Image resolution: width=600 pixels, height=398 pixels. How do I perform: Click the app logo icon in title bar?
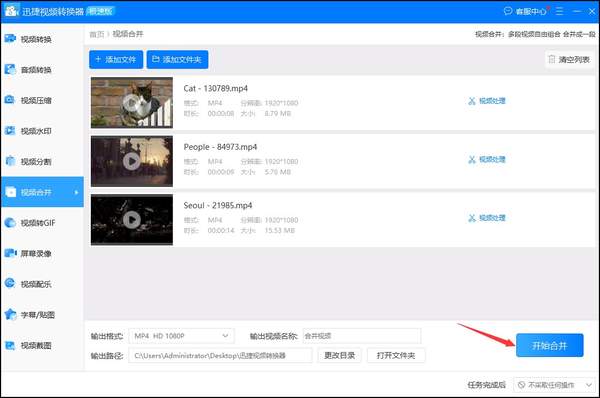[x=11, y=10]
